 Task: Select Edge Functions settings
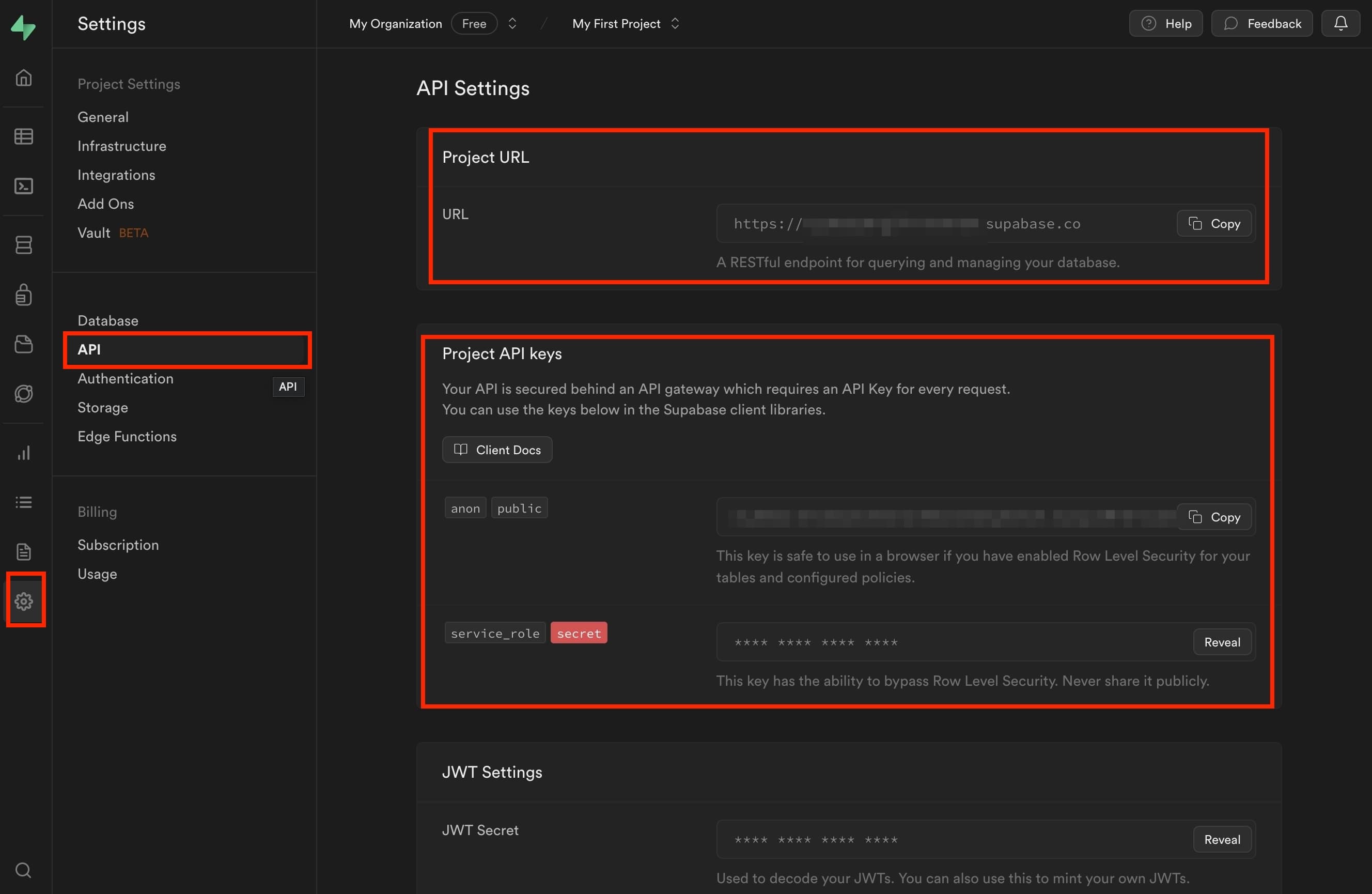click(128, 437)
